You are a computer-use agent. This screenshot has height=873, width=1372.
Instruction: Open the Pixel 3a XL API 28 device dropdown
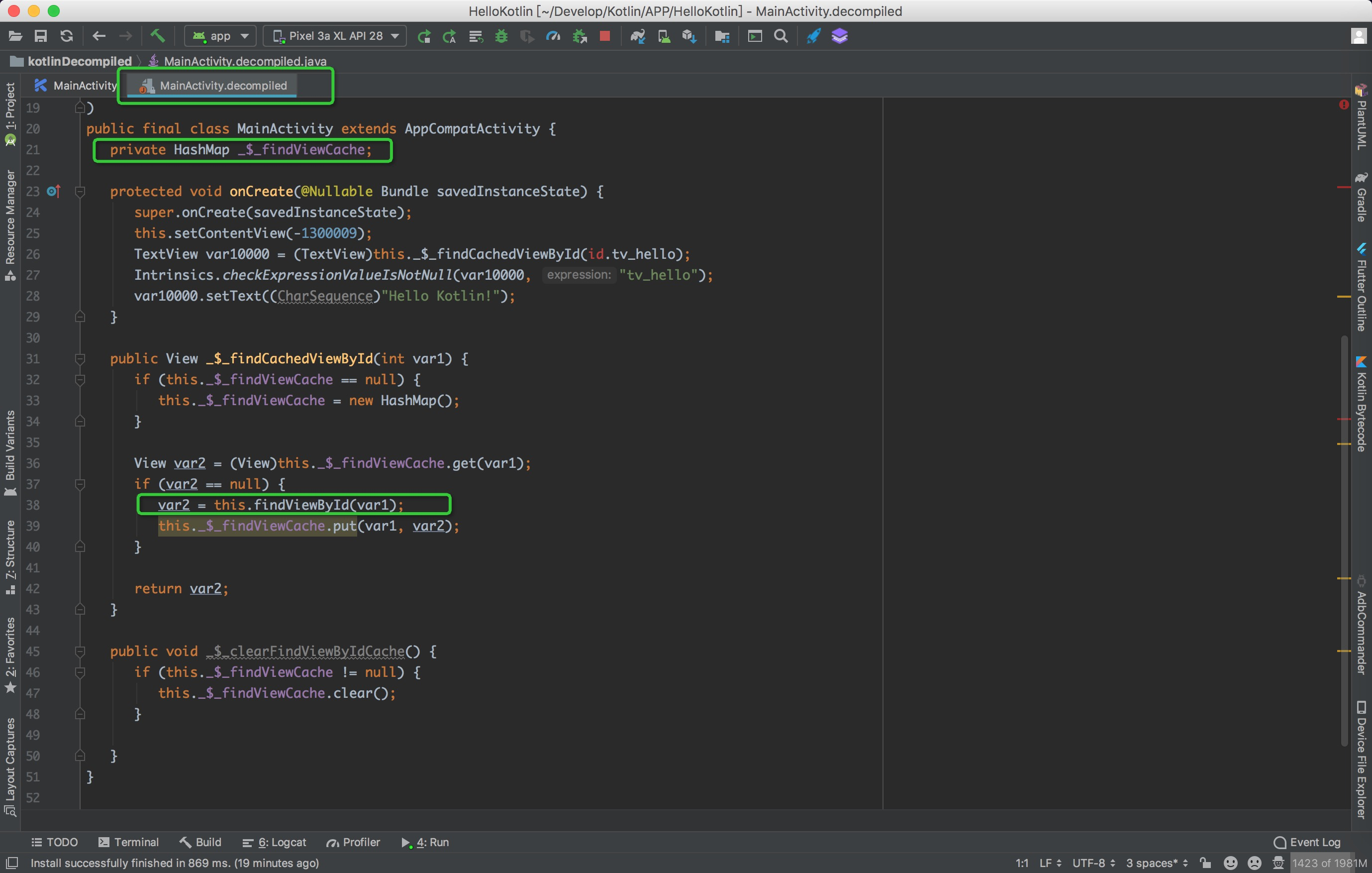pos(335,36)
